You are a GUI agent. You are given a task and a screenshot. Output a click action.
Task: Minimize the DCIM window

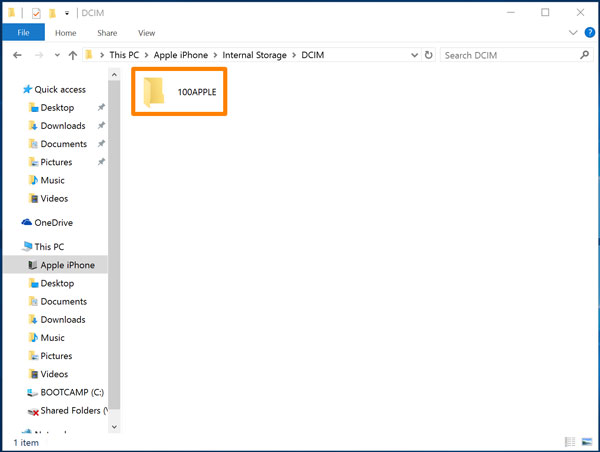pos(510,13)
